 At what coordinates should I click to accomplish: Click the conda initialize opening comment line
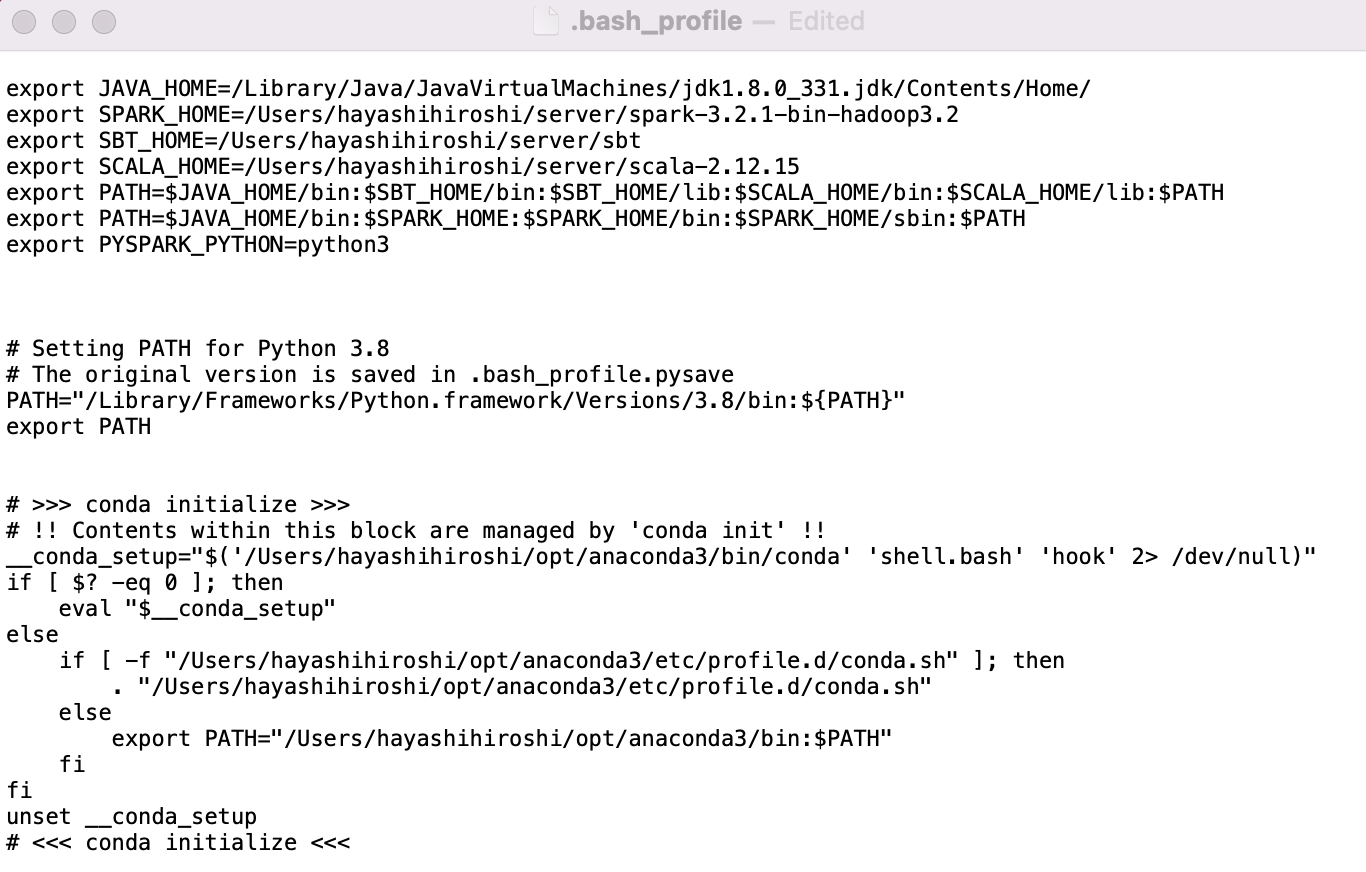click(x=178, y=505)
